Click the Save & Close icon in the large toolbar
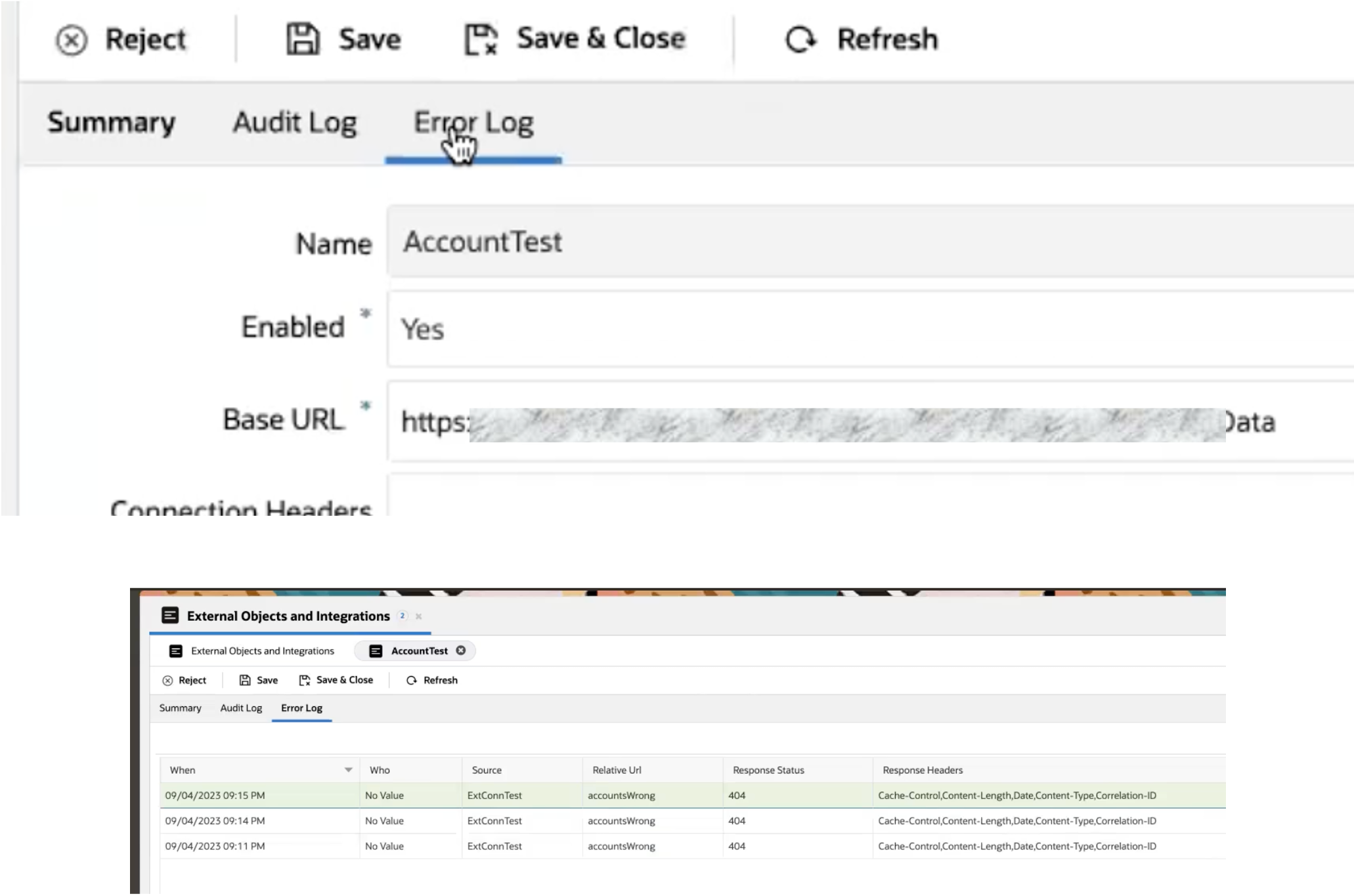Viewport: 1354px width, 896px height. pyautogui.click(x=481, y=39)
